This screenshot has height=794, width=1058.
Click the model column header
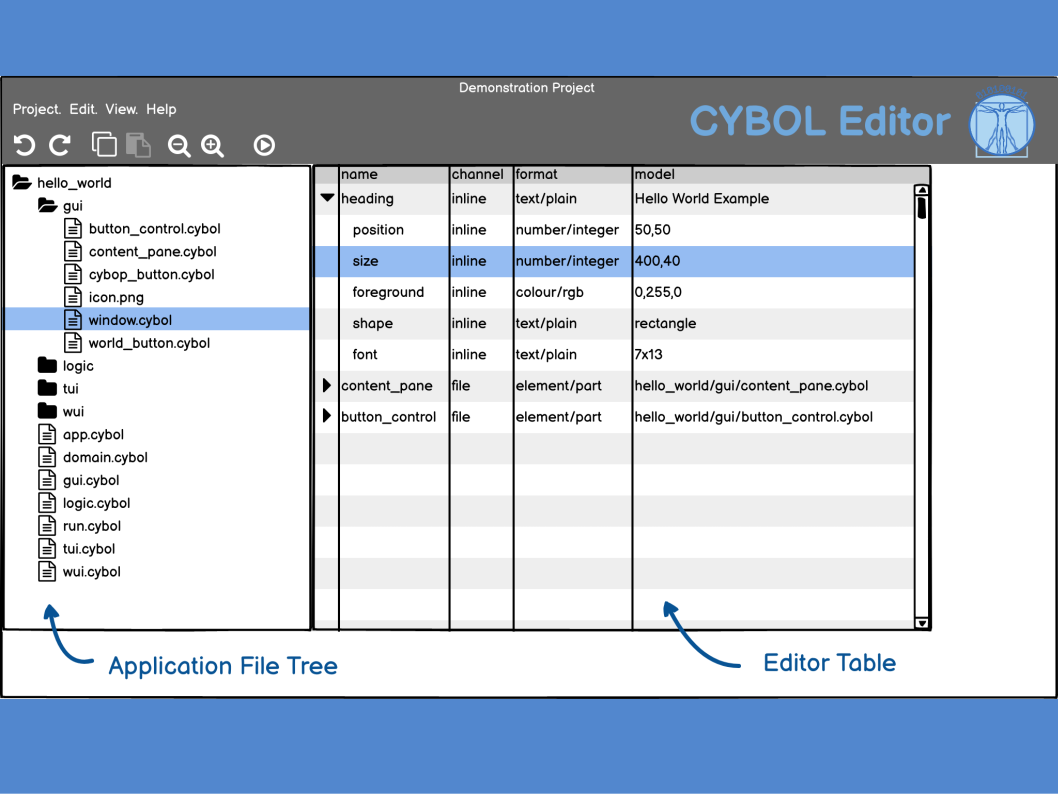[x=655, y=174]
